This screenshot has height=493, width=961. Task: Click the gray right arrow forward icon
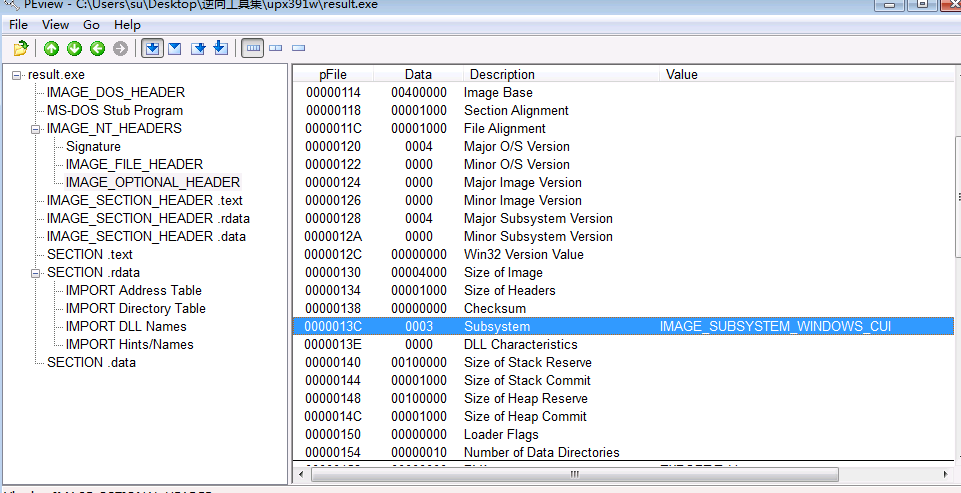point(120,48)
